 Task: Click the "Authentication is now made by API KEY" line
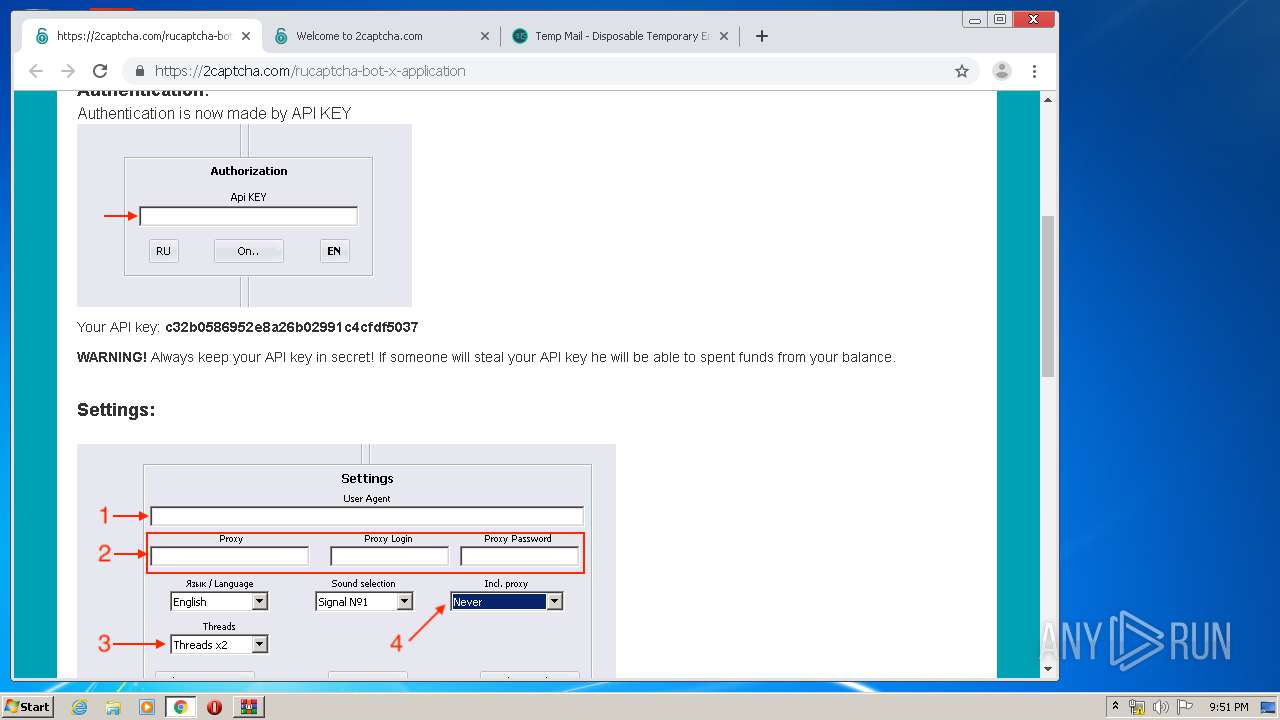[x=214, y=114]
